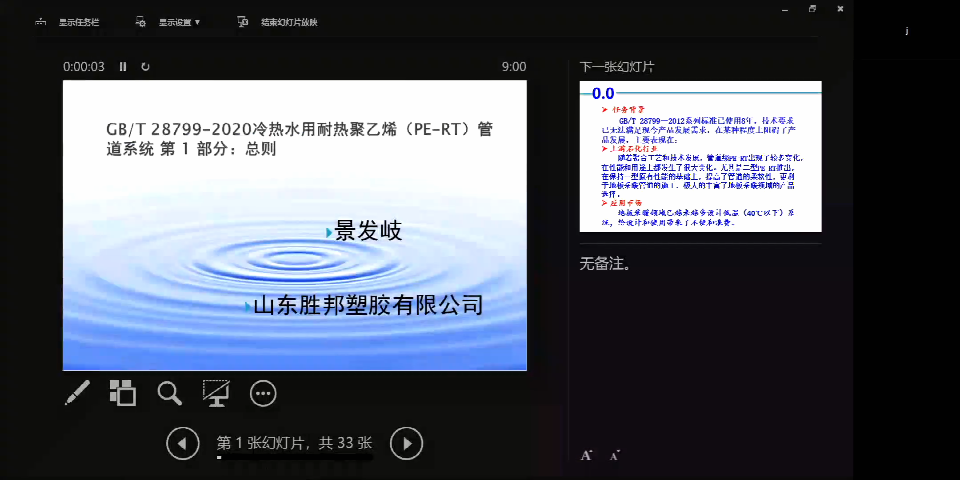The image size is (960, 480).
Task: Click the current slide showing GB/T 28799-2020 title
Action: click(294, 225)
